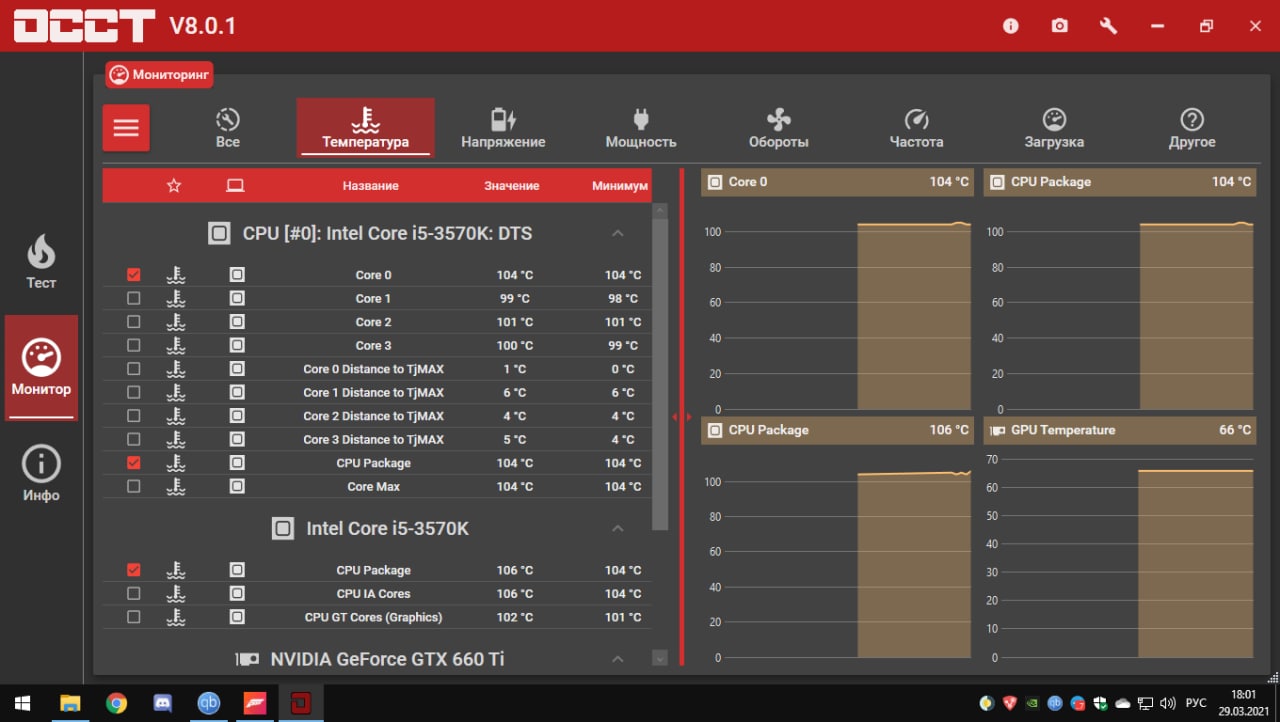
Task: Click the scrollbar down arrow
Action: point(660,658)
